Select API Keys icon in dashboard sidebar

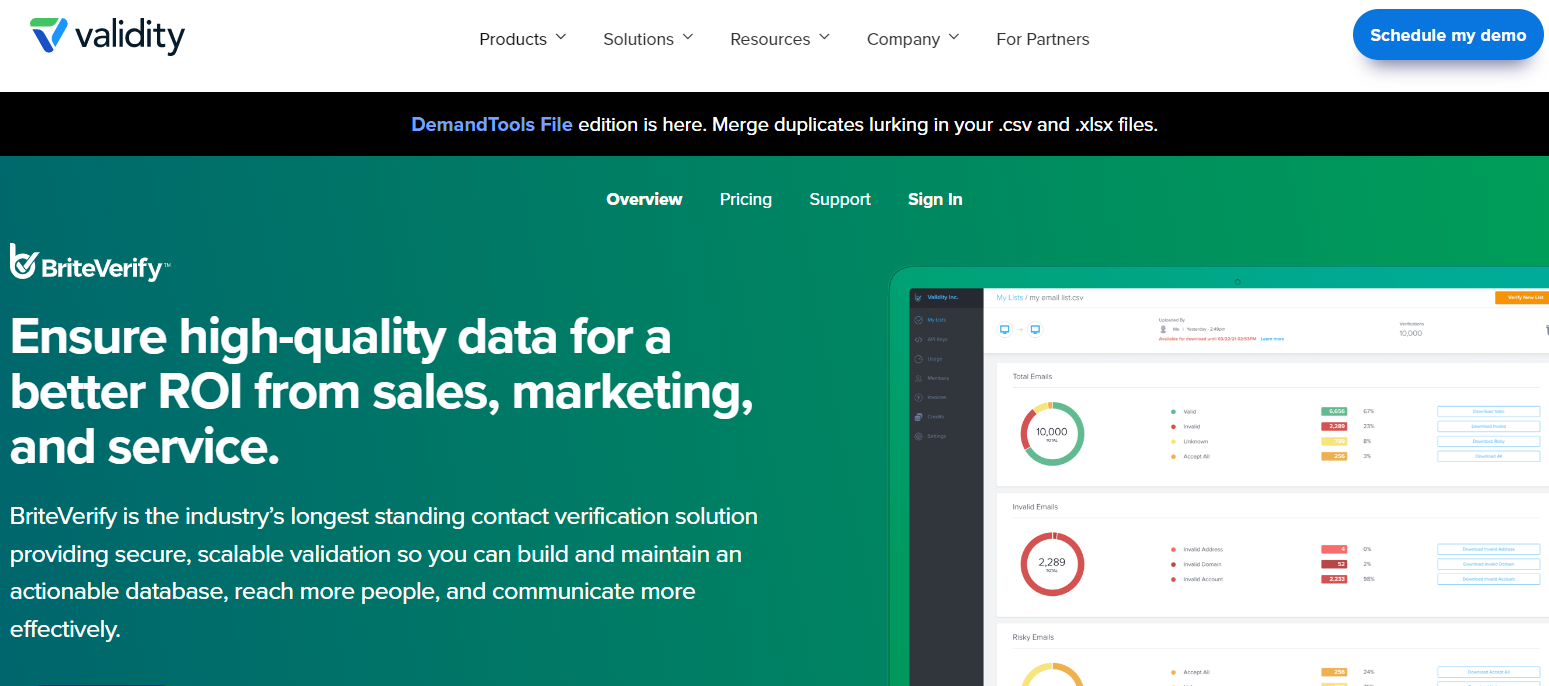(918, 339)
